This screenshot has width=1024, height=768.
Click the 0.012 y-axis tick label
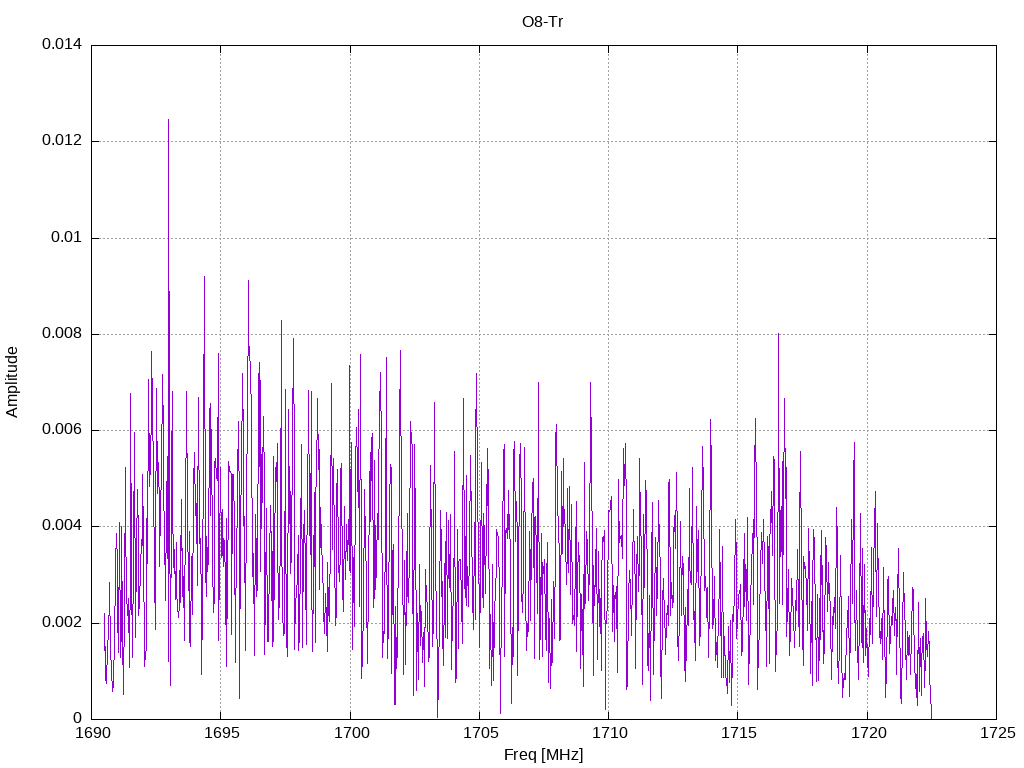point(62,140)
